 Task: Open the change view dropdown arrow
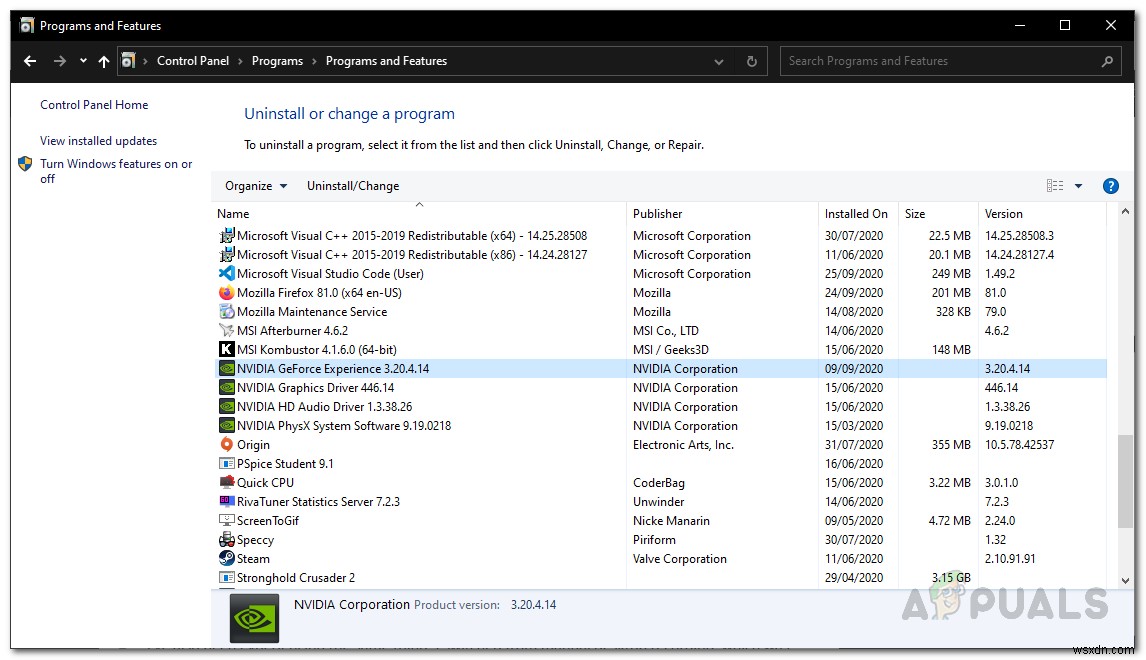(1078, 185)
